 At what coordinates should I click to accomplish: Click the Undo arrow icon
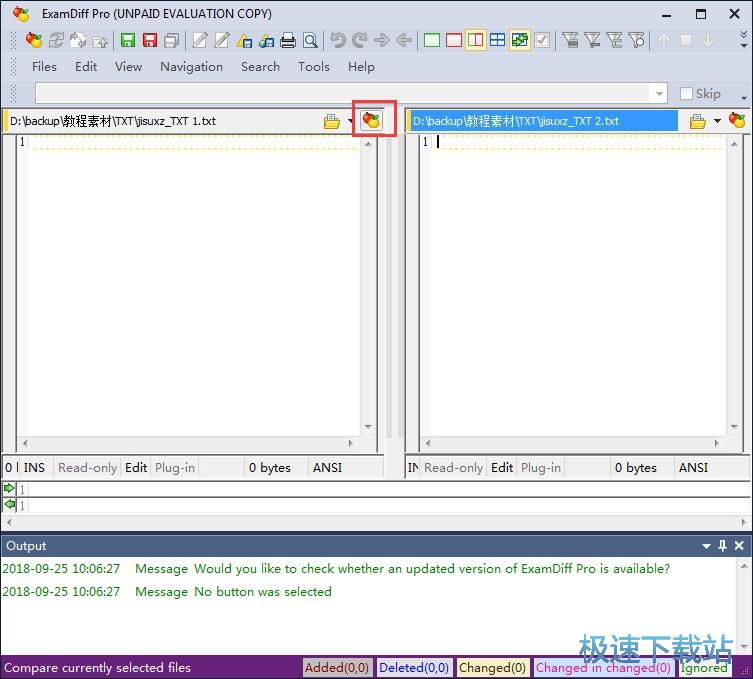pos(338,41)
